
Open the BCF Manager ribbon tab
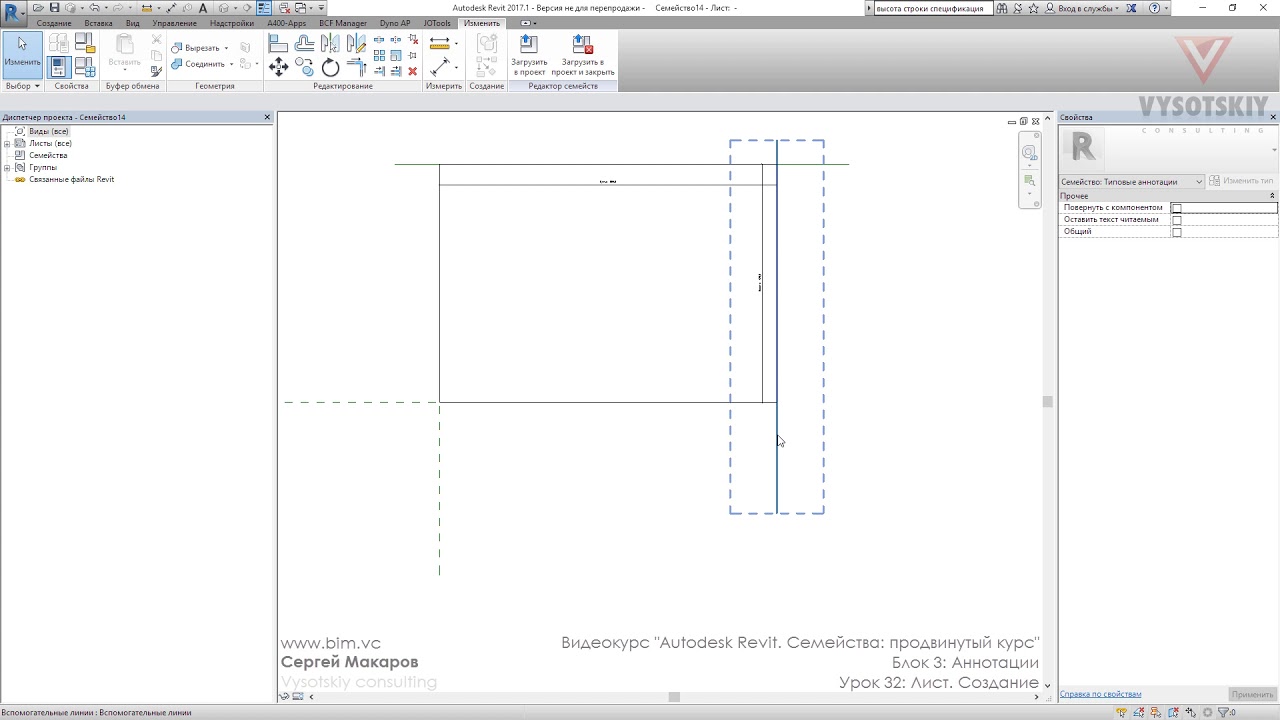[343, 23]
